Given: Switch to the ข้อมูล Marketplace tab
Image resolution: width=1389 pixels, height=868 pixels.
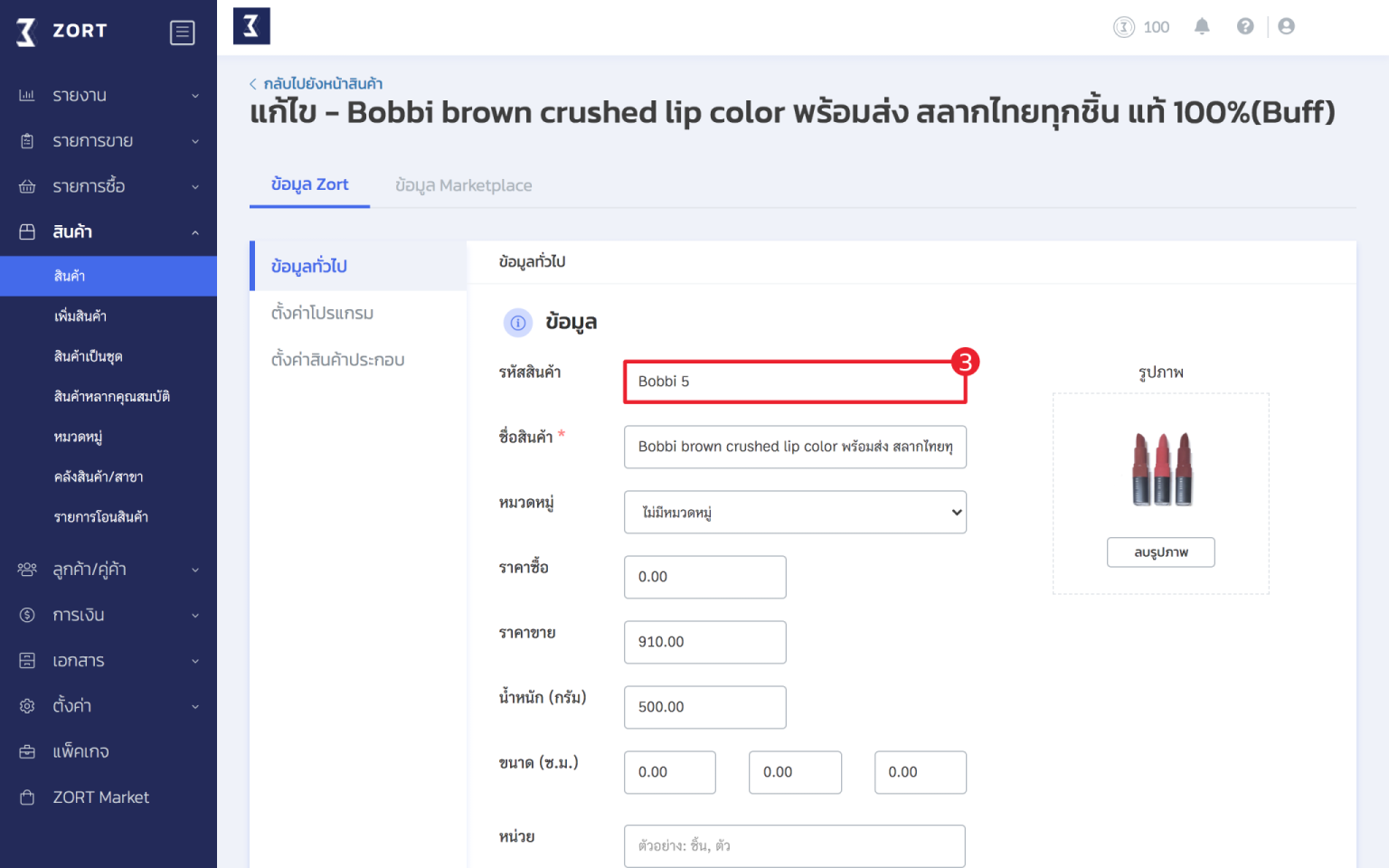Looking at the screenshot, I should click(x=463, y=184).
